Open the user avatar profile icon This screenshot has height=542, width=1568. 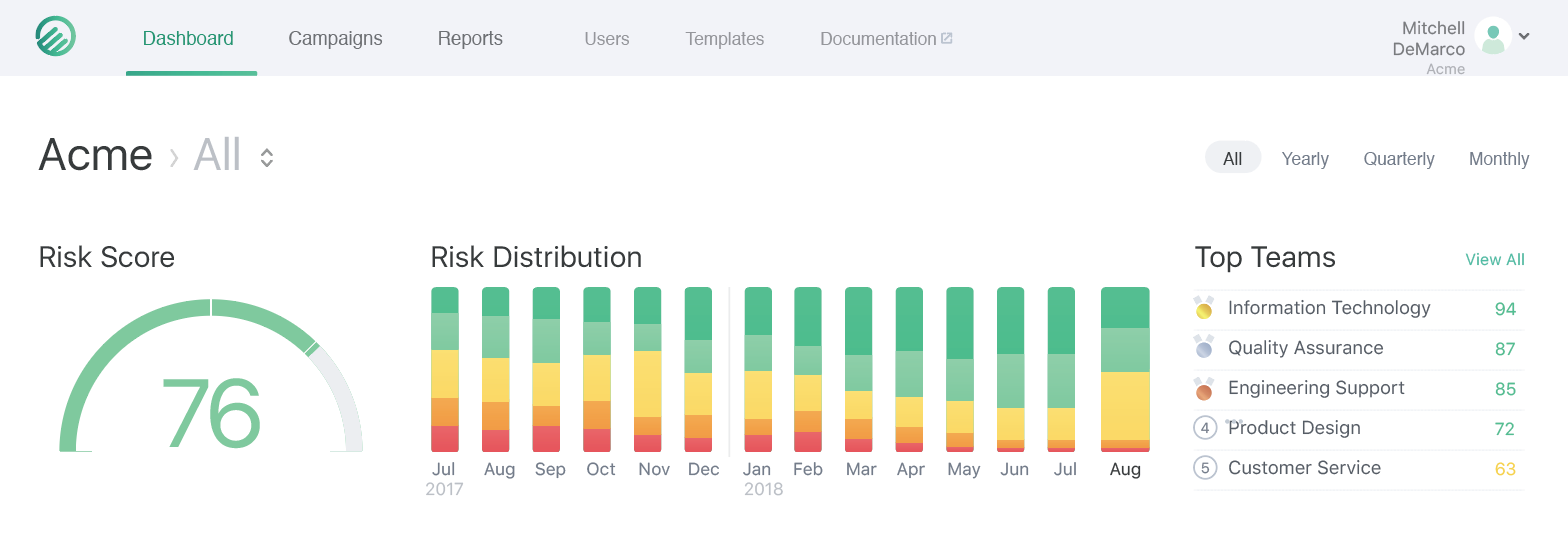pyautogui.click(x=1493, y=37)
